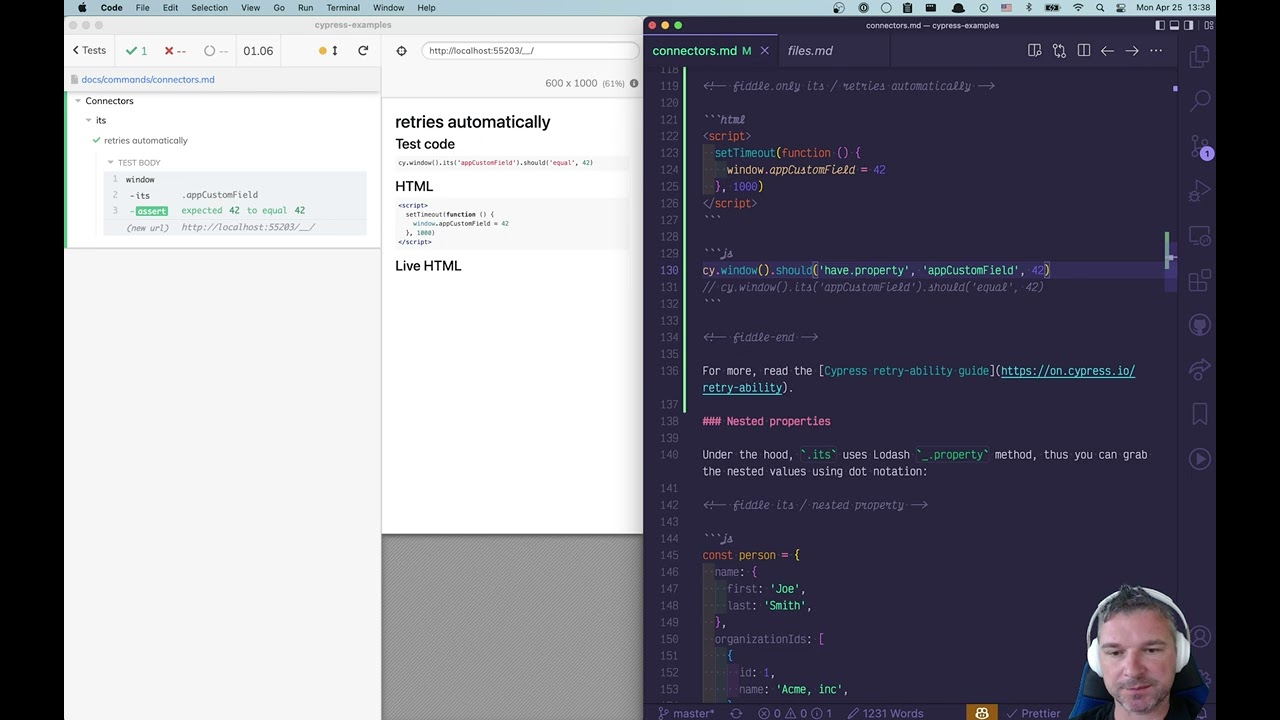Click the passed tests counter checkmark
The image size is (1280, 720).
pyautogui.click(x=131, y=50)
